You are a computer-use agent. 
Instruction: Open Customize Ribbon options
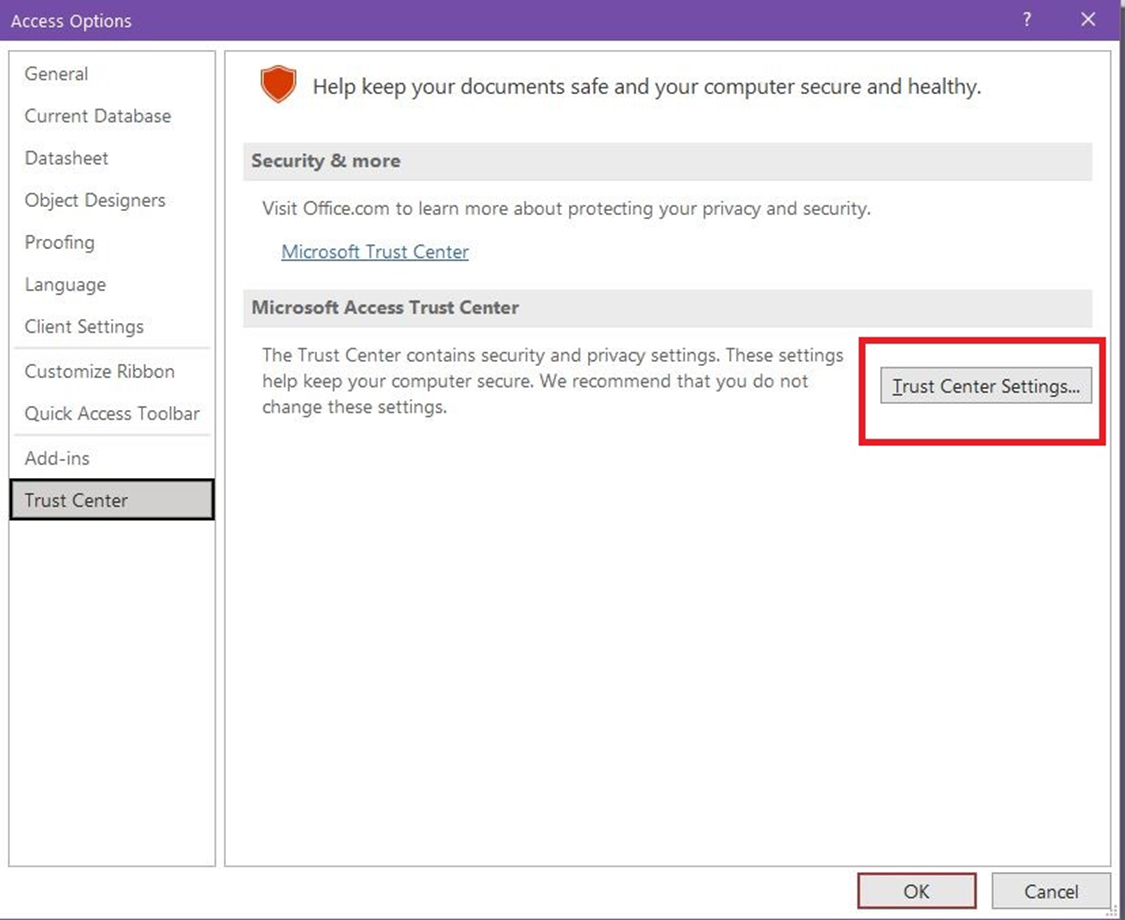coord(112,372)
